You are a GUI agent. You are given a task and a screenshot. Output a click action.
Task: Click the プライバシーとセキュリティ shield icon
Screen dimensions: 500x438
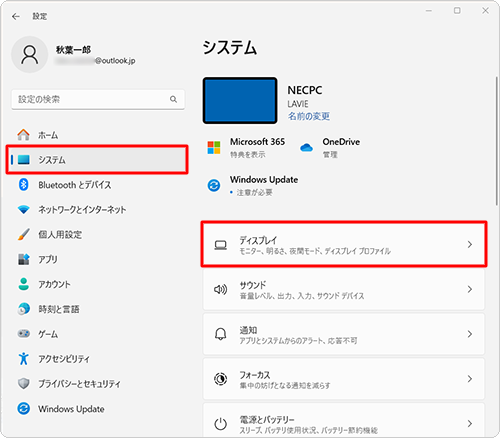click(x=23, y=384)
